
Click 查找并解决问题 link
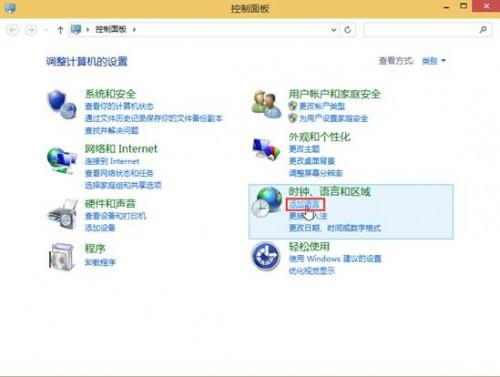point(112,130)
